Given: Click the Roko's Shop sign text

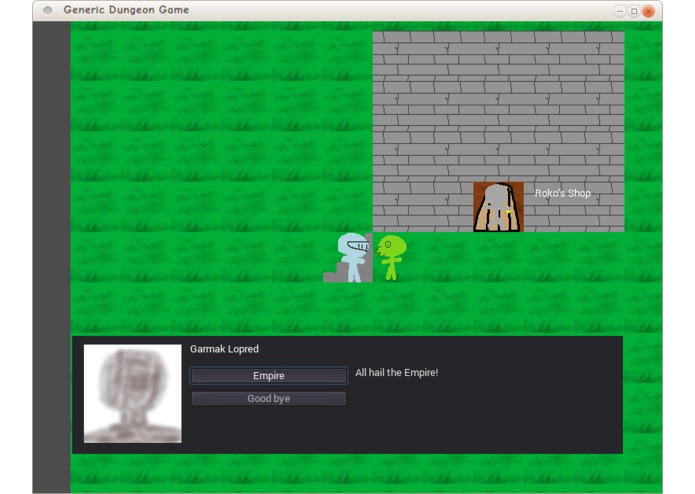Looking at the screenshot, I should (x=562, y=193).
